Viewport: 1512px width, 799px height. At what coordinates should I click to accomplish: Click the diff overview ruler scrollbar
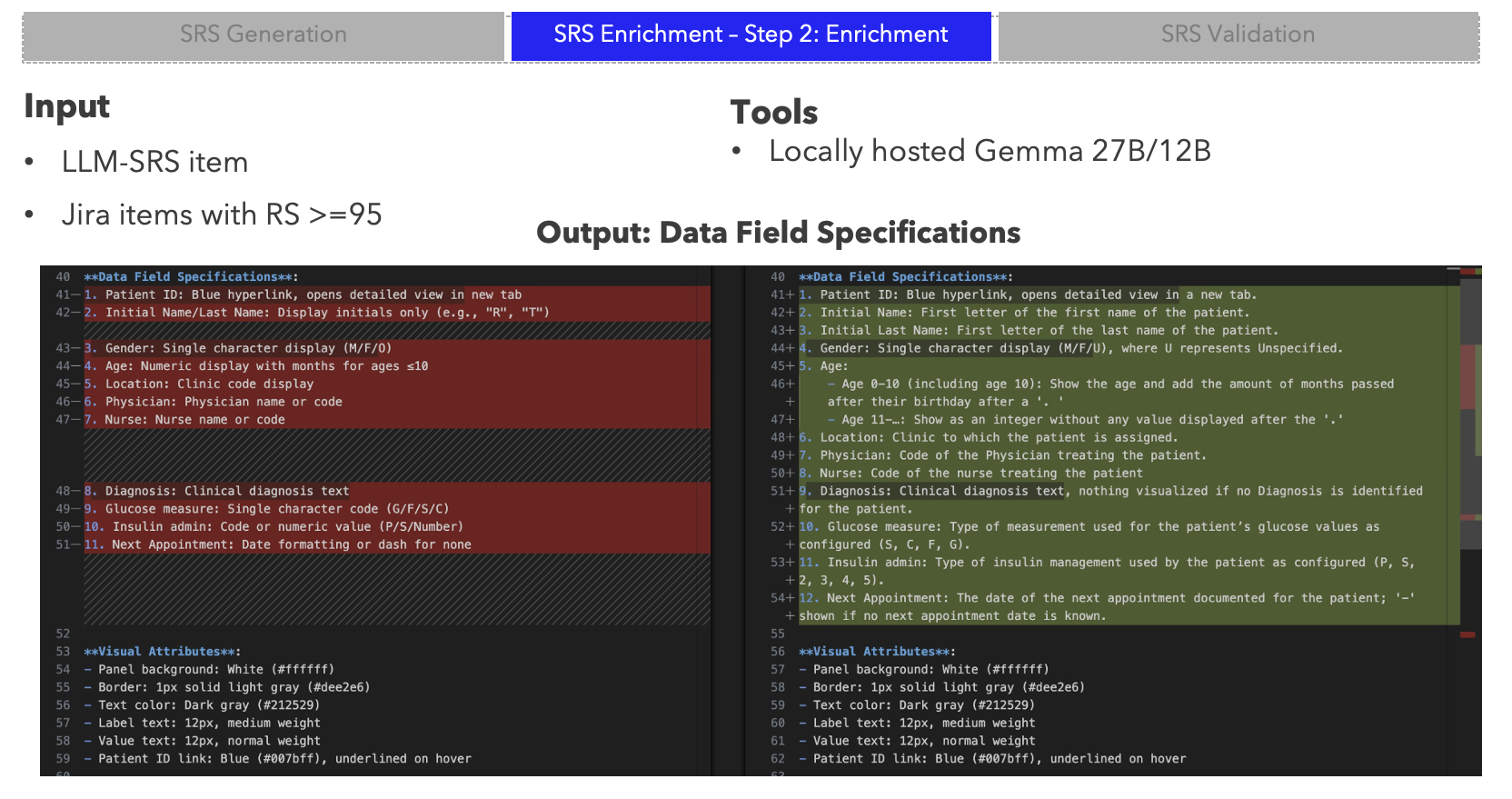point(1470,454)
